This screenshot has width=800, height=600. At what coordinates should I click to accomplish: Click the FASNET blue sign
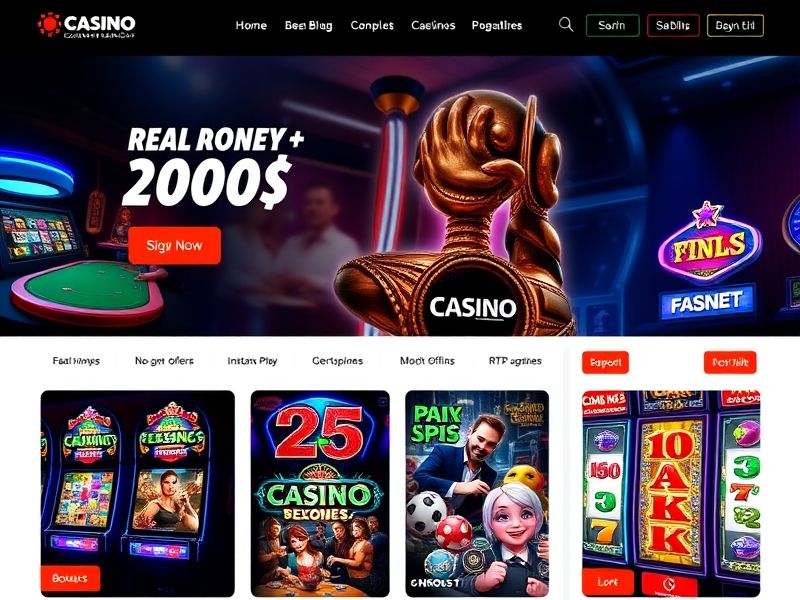[x=707, y=302]
